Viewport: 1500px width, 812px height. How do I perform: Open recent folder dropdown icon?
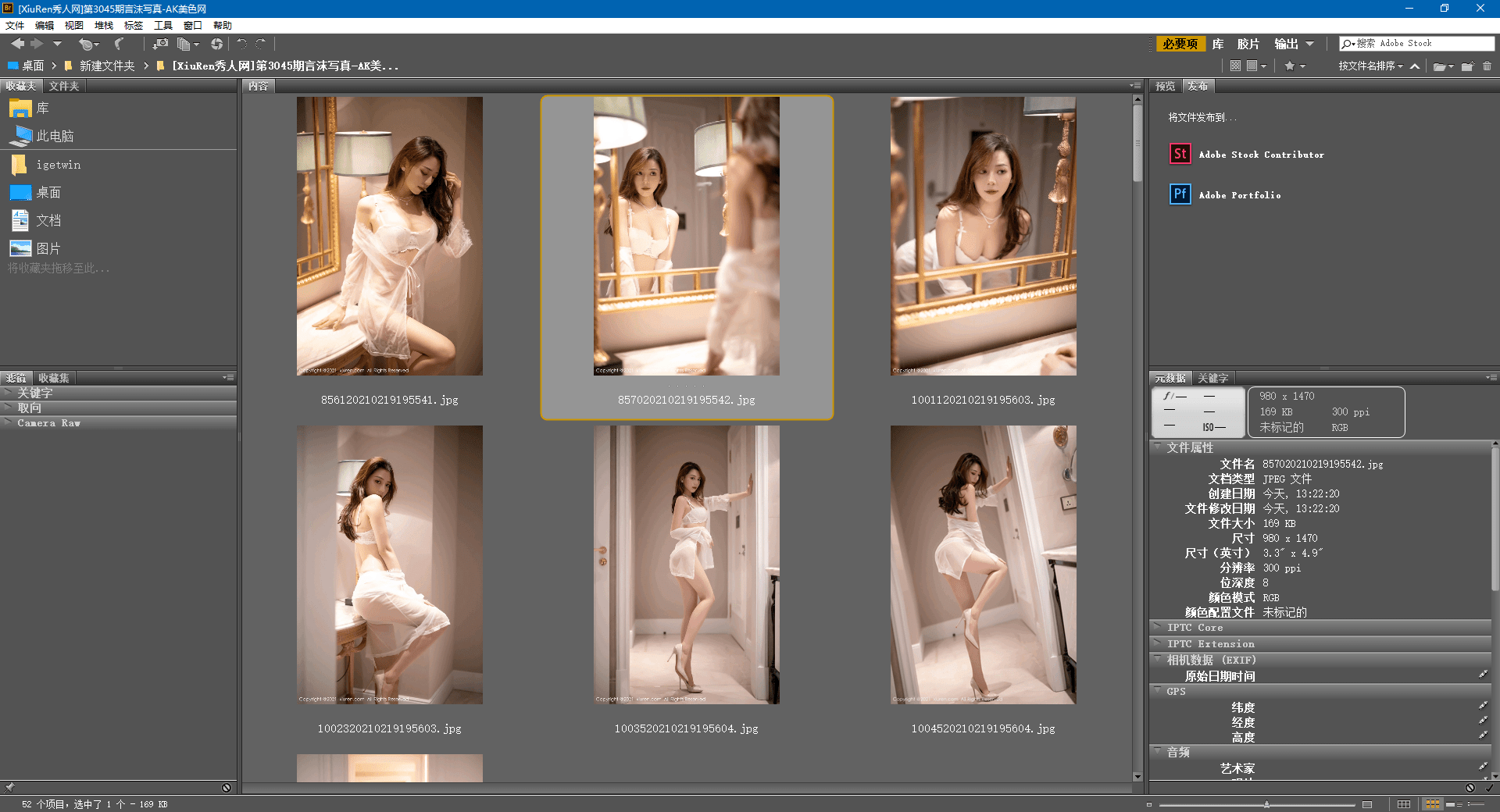(1443, 66)
